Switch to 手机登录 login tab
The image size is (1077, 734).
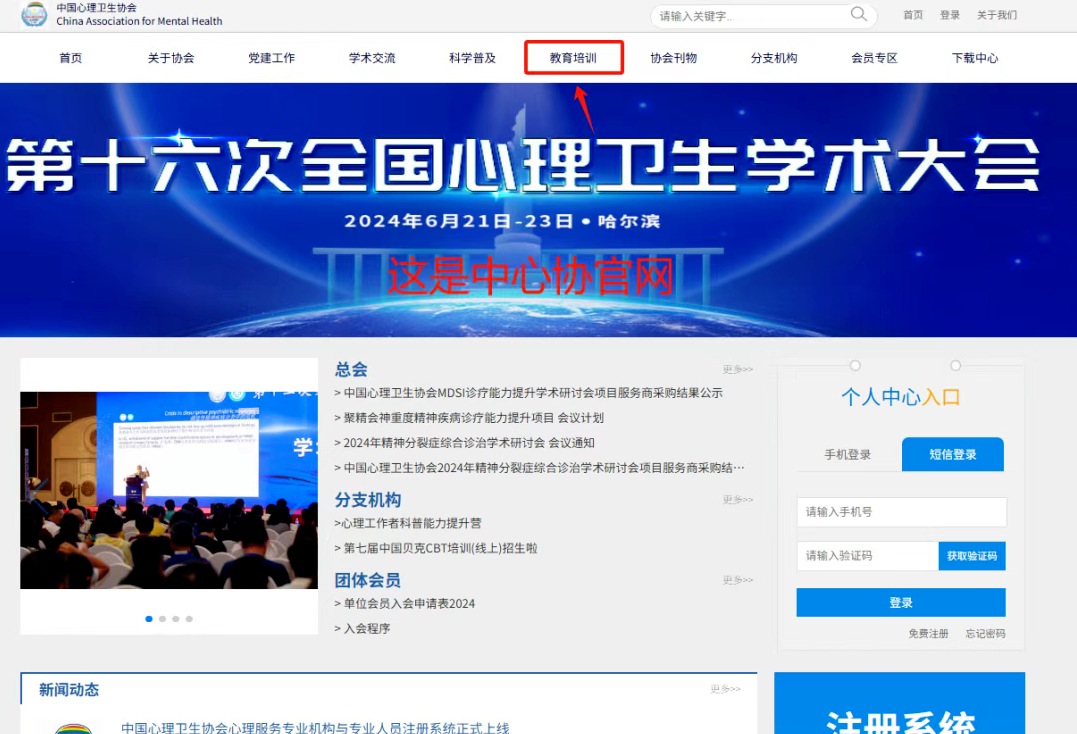[x=847, y=455]
